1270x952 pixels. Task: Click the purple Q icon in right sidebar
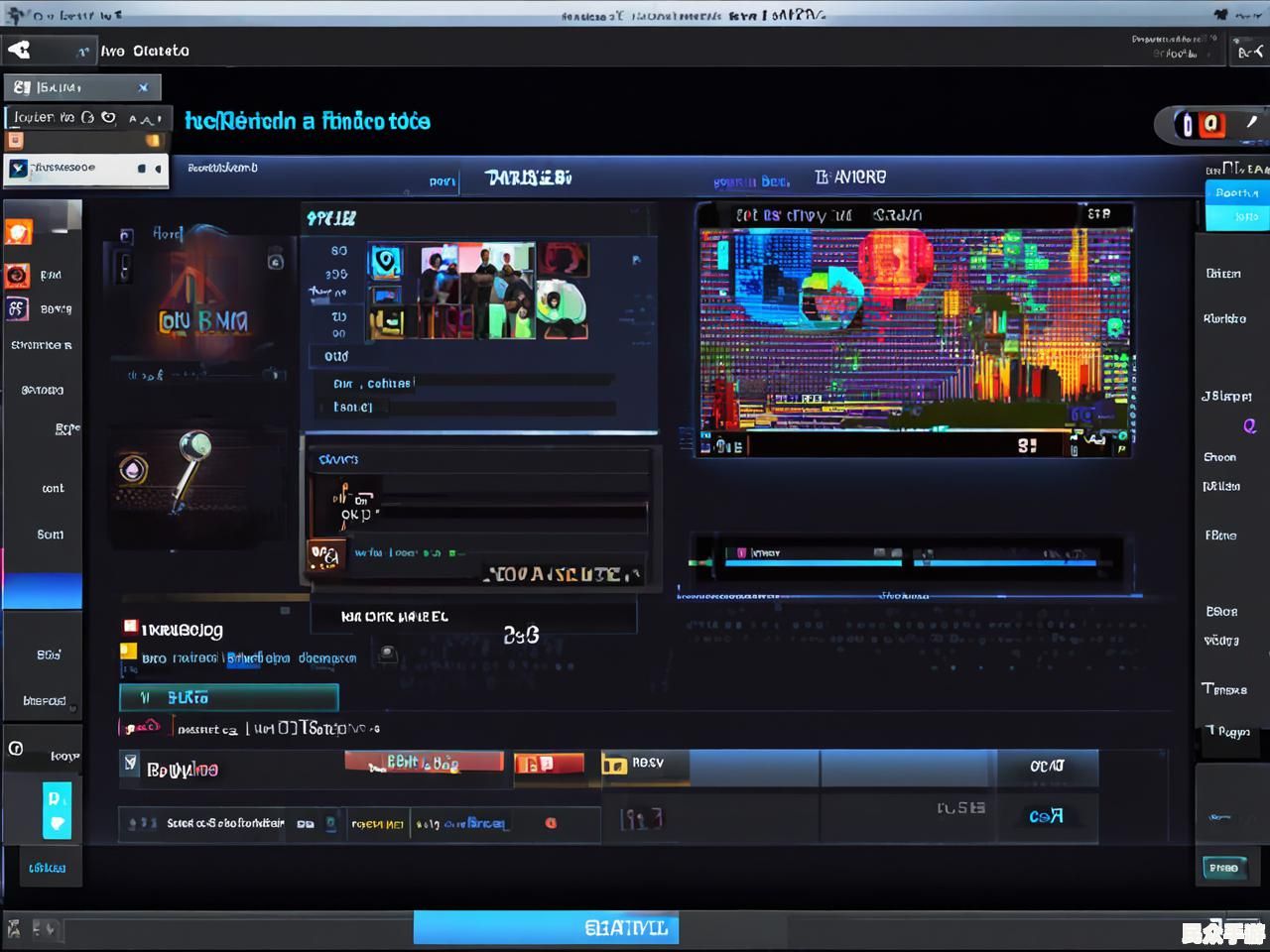click(1249, 426)
